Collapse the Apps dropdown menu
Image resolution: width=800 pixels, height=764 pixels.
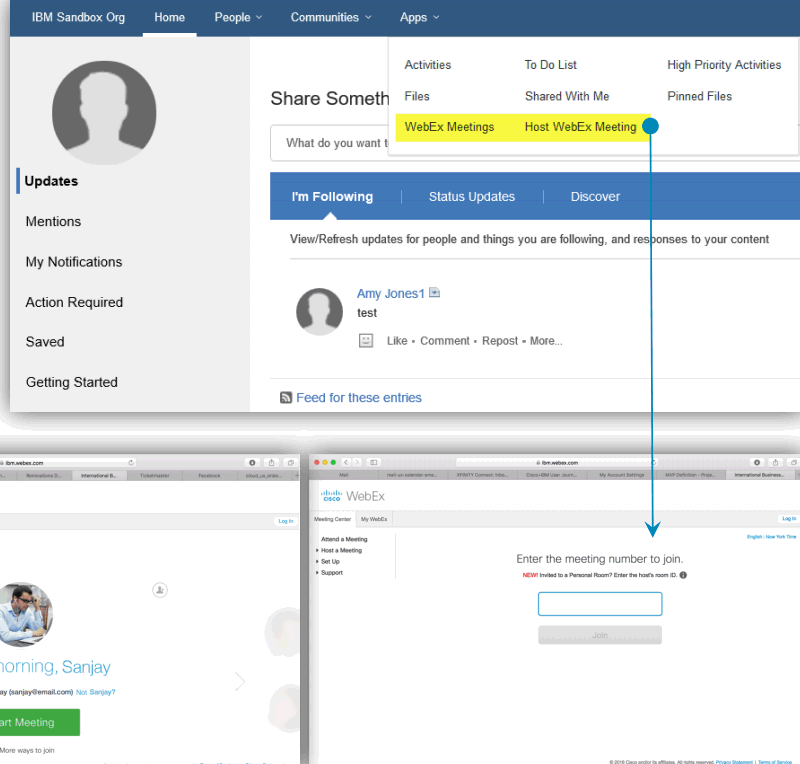(419, 17)
